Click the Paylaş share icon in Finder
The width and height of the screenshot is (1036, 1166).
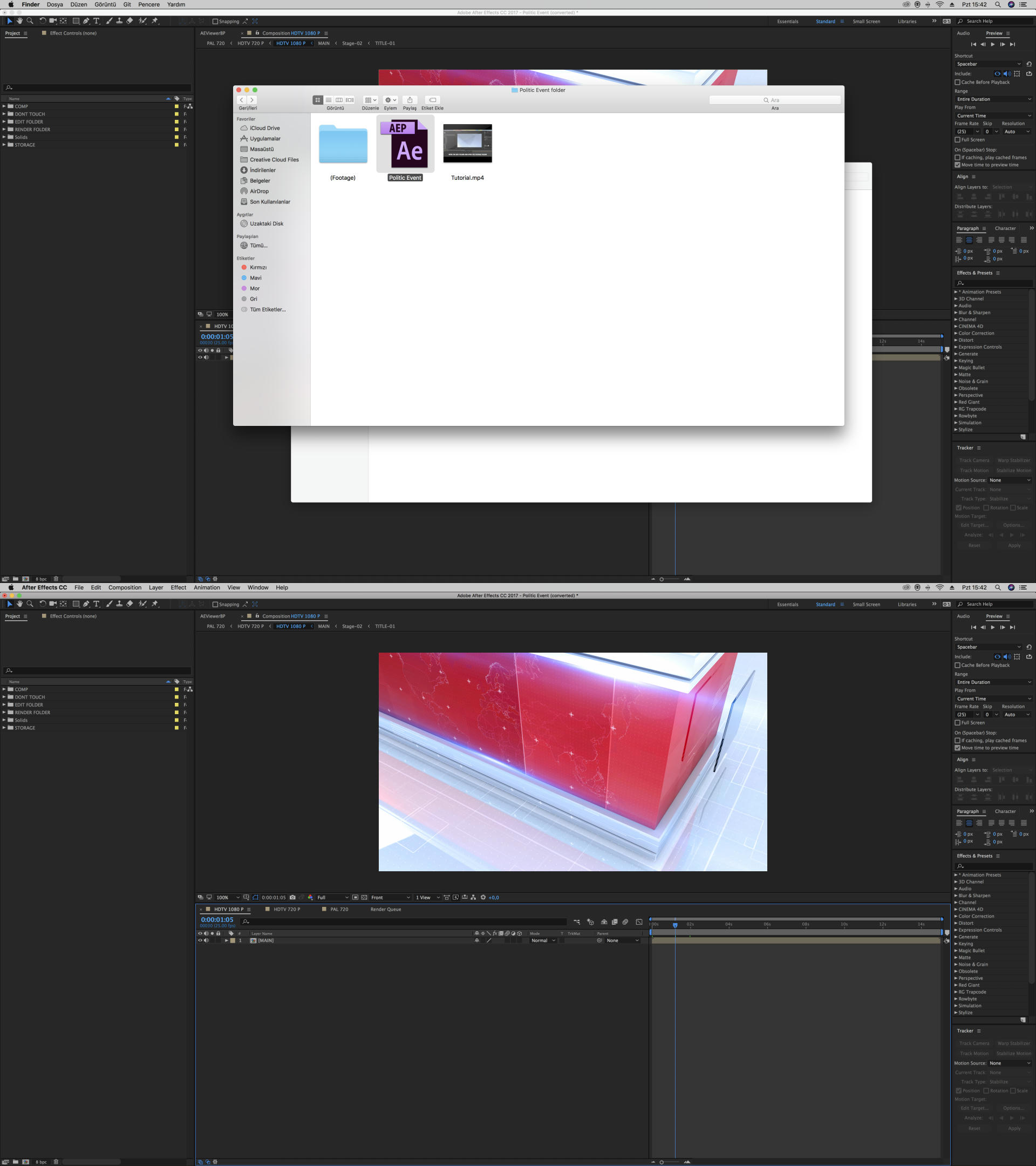point(410,100)
